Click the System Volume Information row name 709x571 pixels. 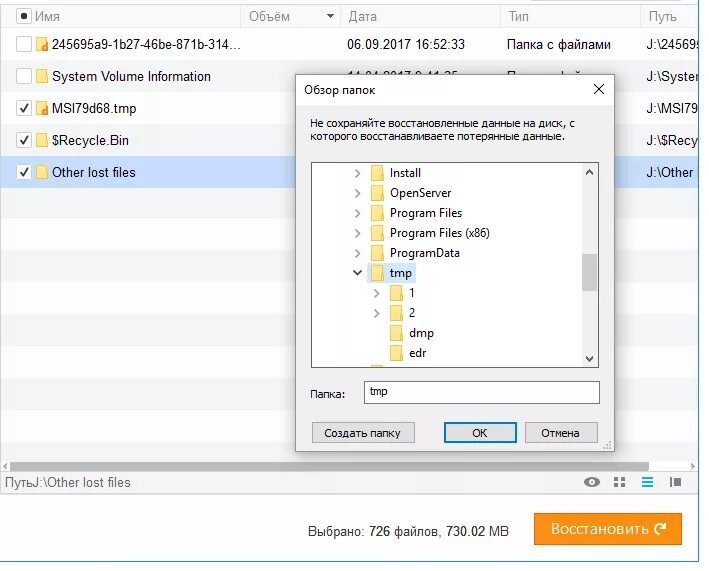[x=131, y=76]
